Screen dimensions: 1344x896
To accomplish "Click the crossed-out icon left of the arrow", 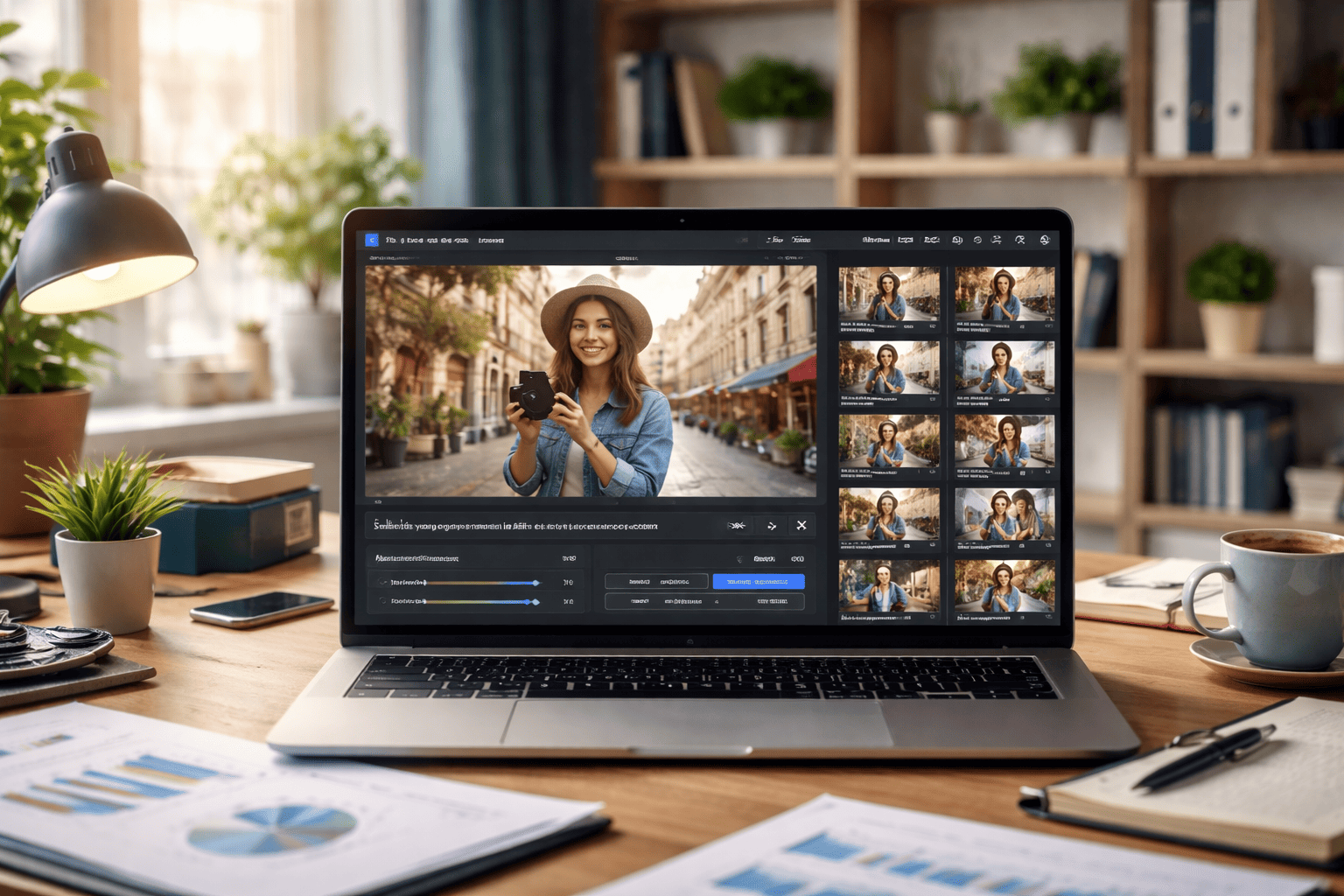I will click(738, 526).
